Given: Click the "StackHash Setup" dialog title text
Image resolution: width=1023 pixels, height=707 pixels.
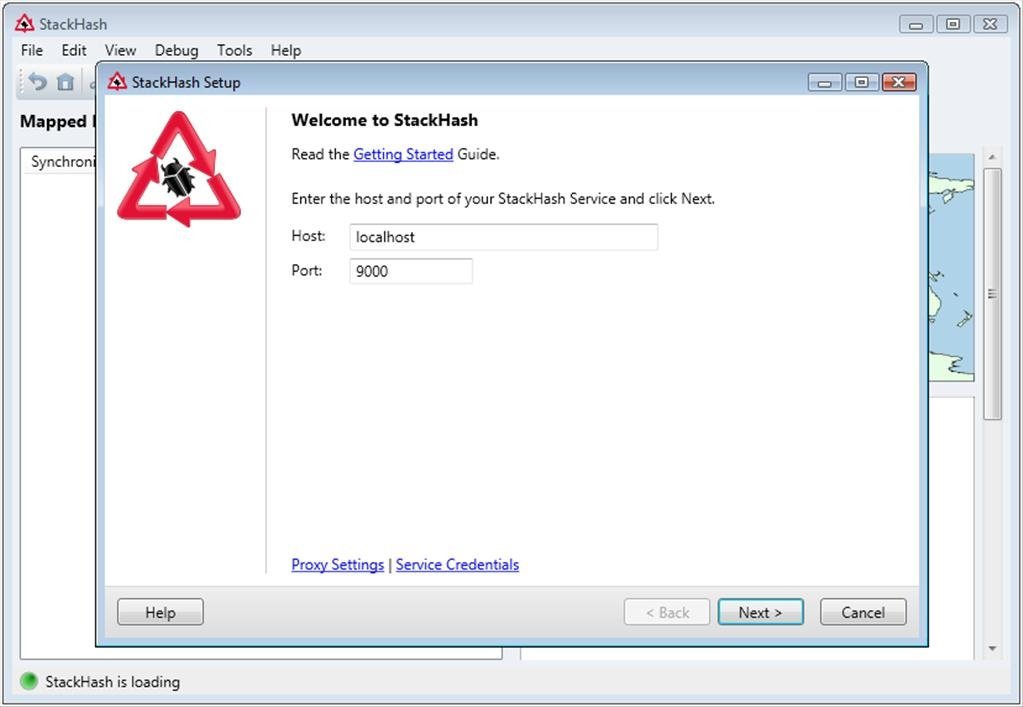Looking at the screenshot, I should (x=186, y=82).
